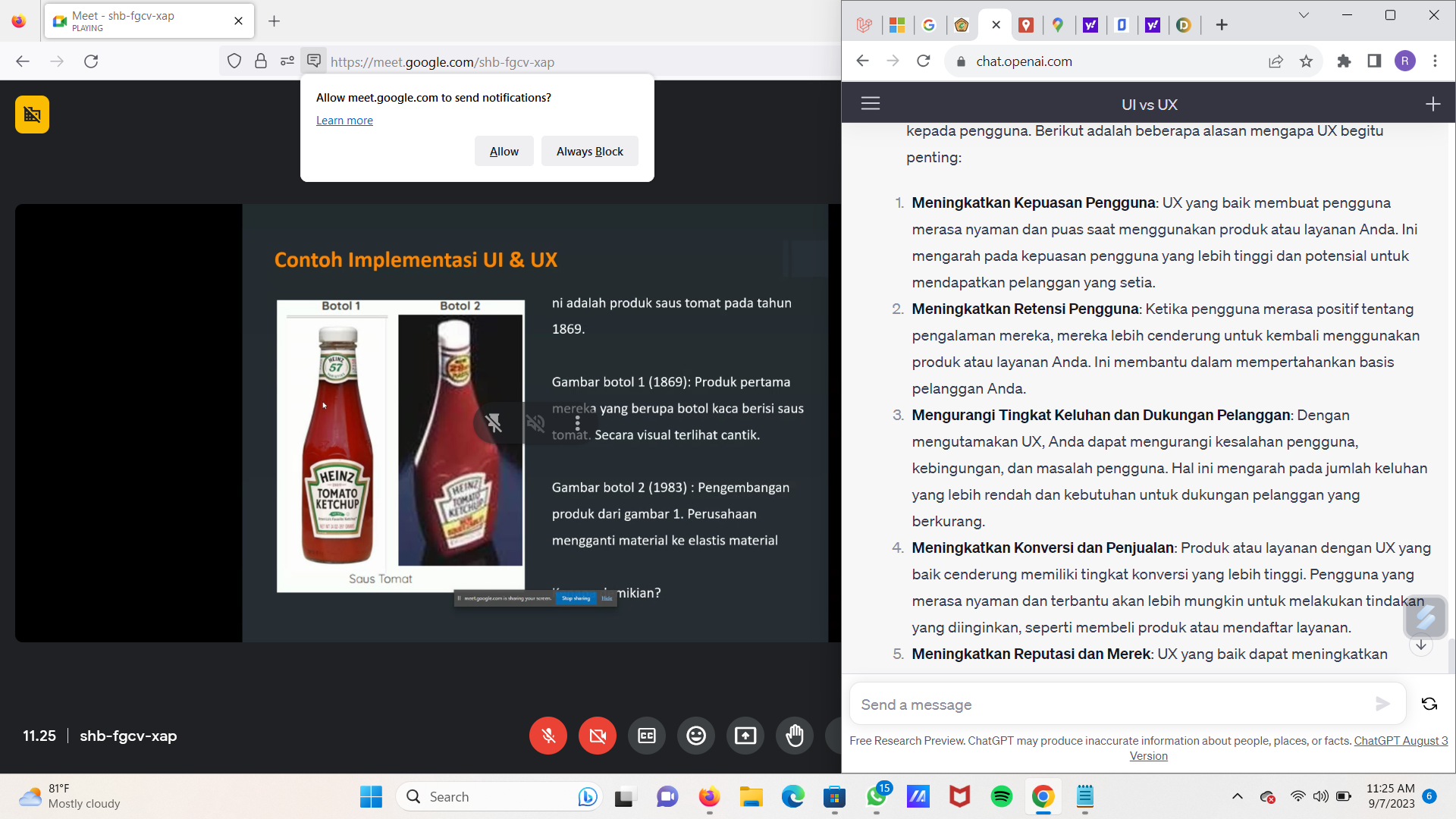Image resolution: width=1456 pixels, height=819 pixels.
Task: Close the active ChatGPT tab in Chrome
Action: [996, 25]
